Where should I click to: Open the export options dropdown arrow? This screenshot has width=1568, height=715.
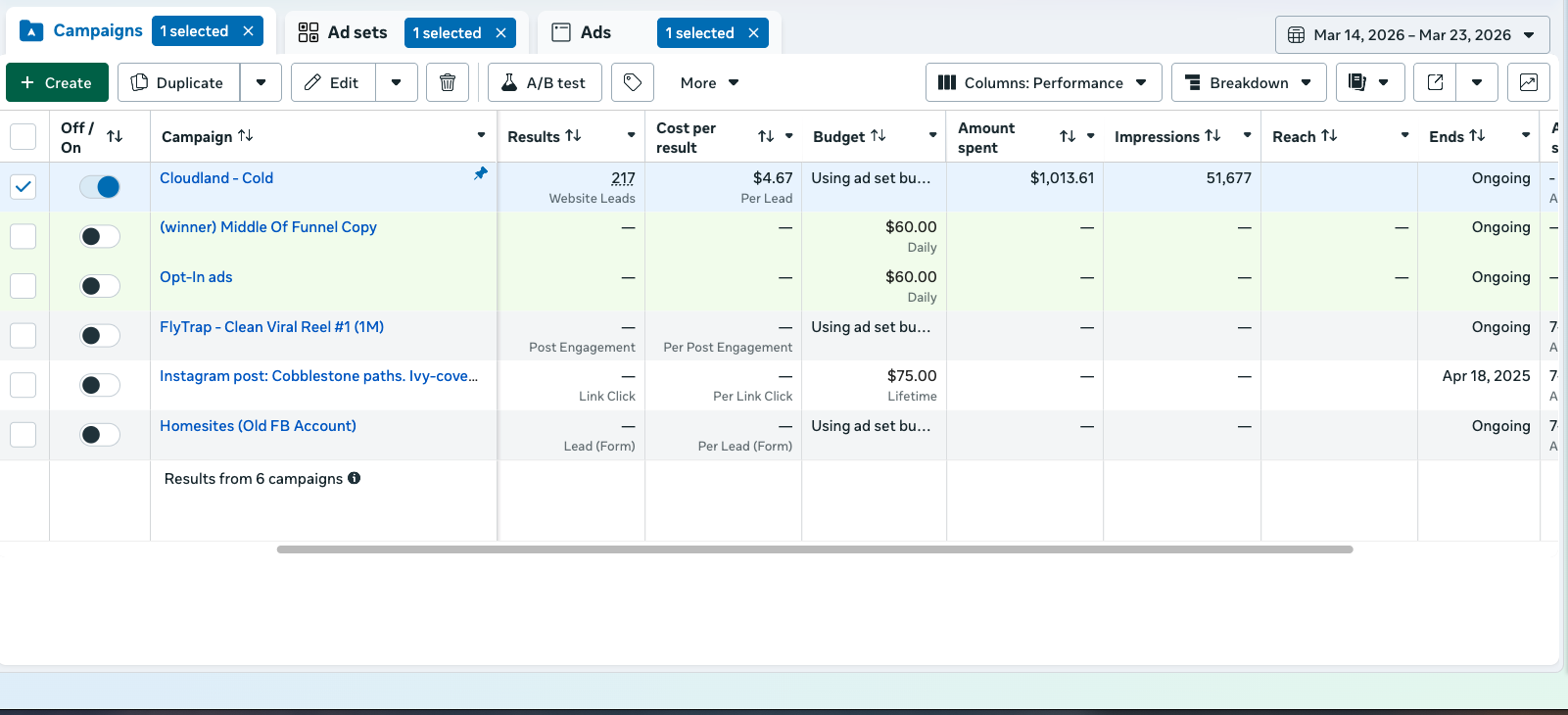coord(1477,82)
